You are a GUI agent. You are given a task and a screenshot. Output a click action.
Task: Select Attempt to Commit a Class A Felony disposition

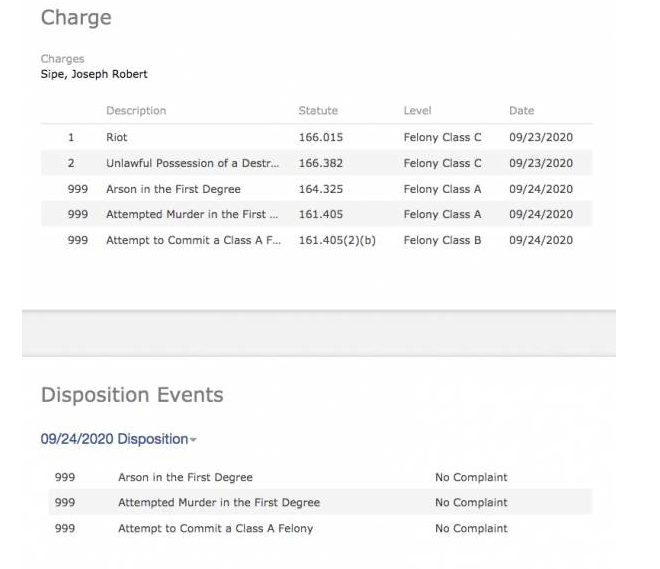(320, 529)
